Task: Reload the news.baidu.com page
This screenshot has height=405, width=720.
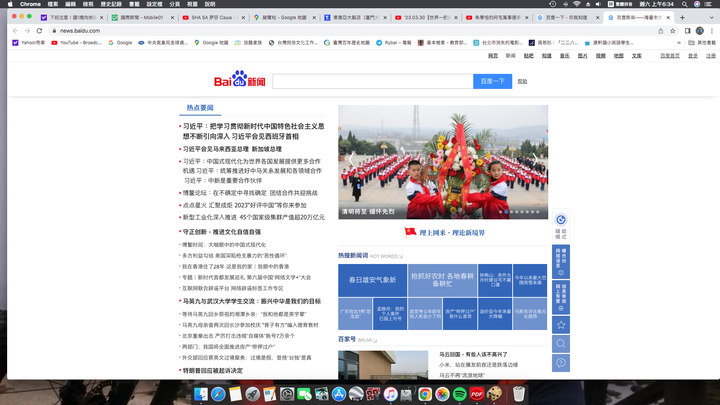Action: [x=39, y=31]
